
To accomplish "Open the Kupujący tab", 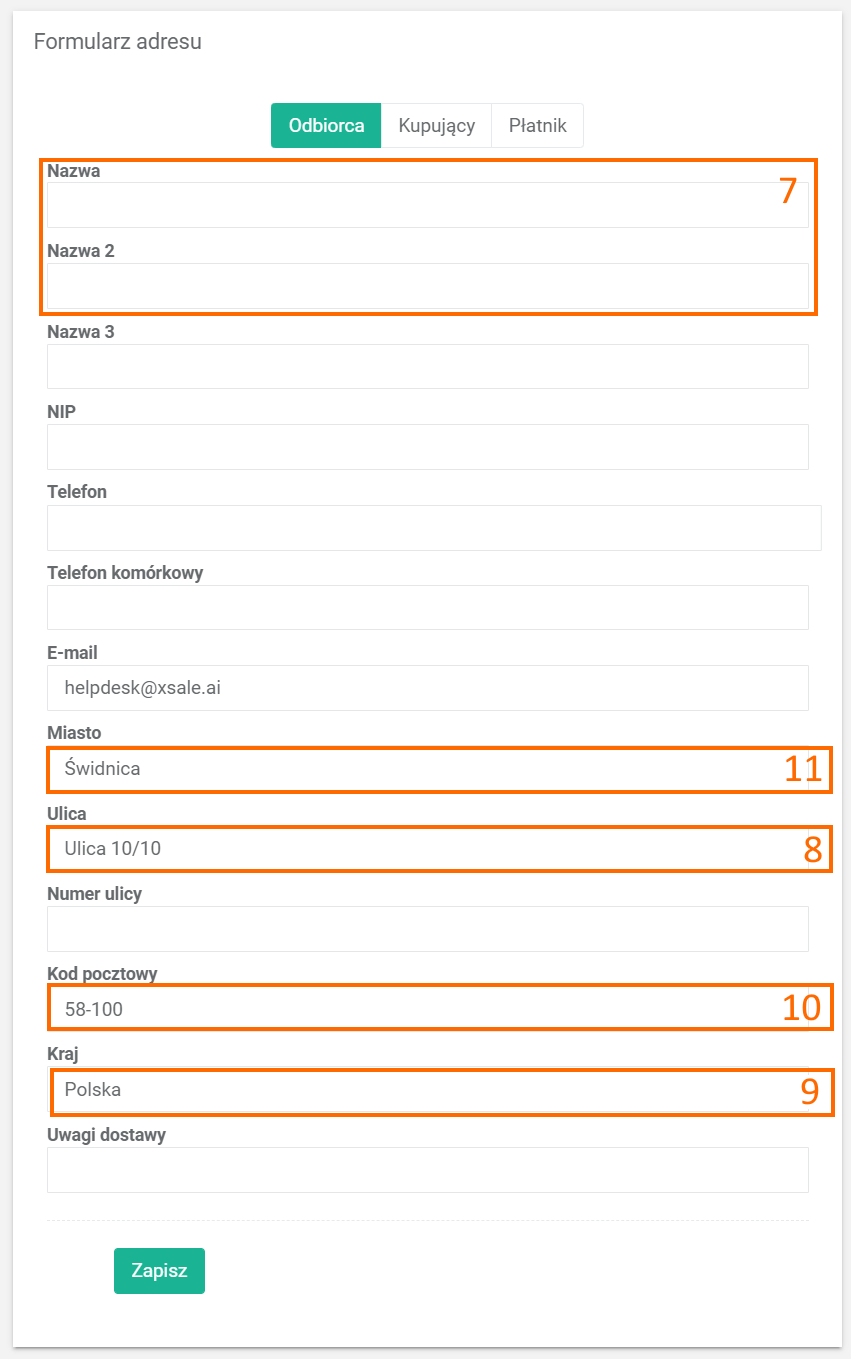I will pyautogui.click(x=436, y=126).
